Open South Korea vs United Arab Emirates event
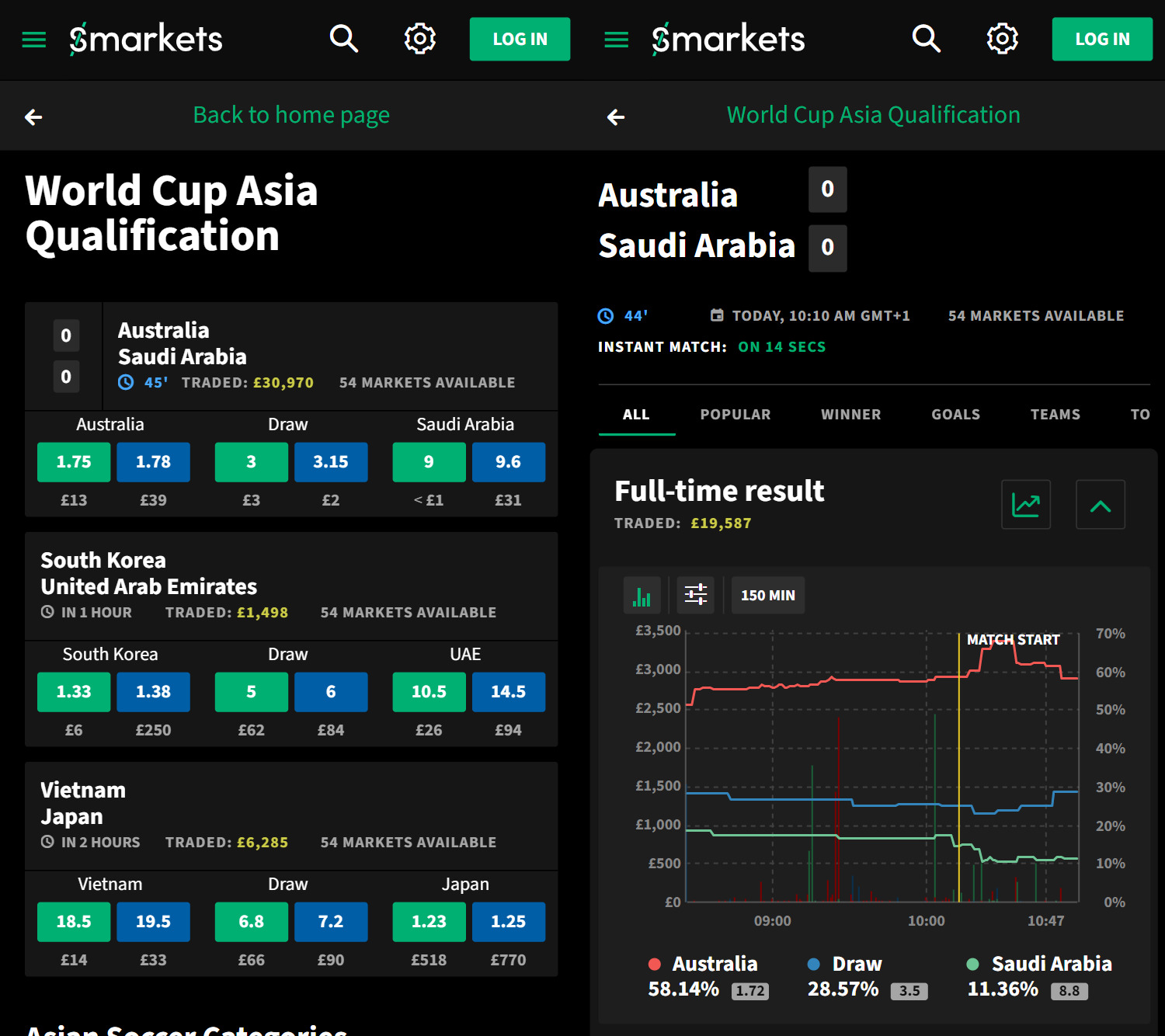The height and width of the screenshot is (1036, 1165). click(x=291, y=586)
